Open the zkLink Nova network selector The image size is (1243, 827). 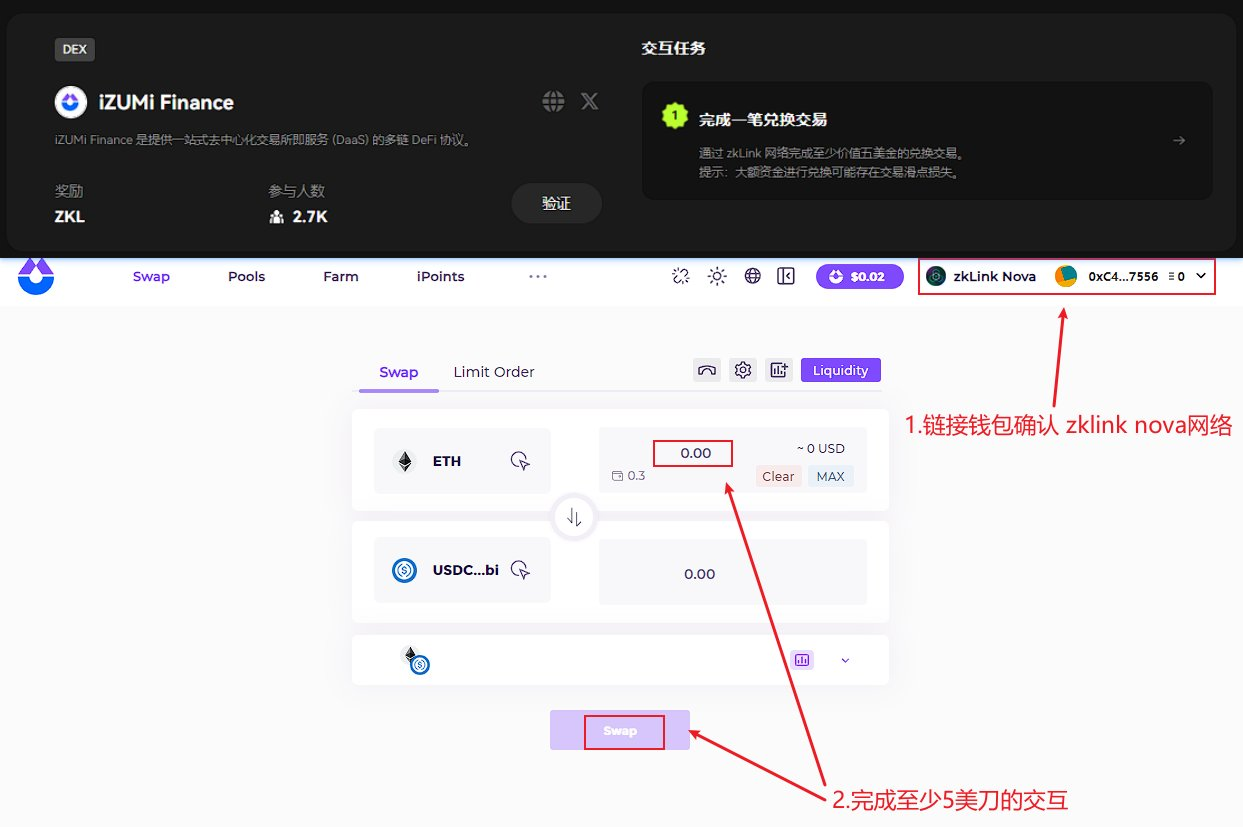pos(981,277)
